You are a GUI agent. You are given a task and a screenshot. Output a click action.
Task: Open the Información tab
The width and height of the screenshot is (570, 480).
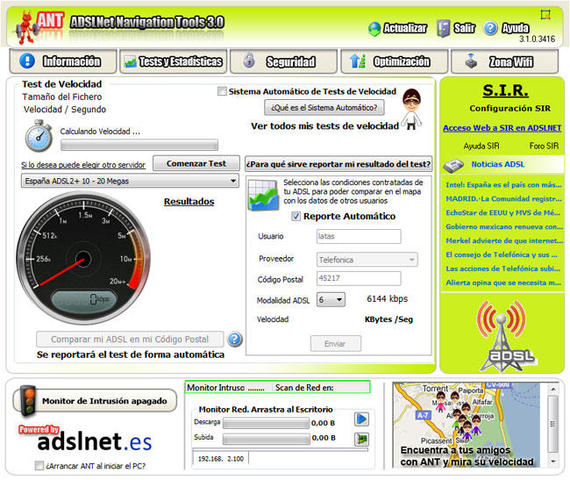click(x=63, y=61)
